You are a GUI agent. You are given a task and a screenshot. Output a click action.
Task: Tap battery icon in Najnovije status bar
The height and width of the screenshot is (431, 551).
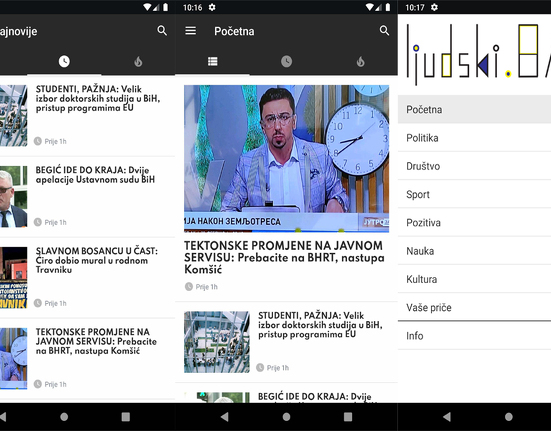165,7
